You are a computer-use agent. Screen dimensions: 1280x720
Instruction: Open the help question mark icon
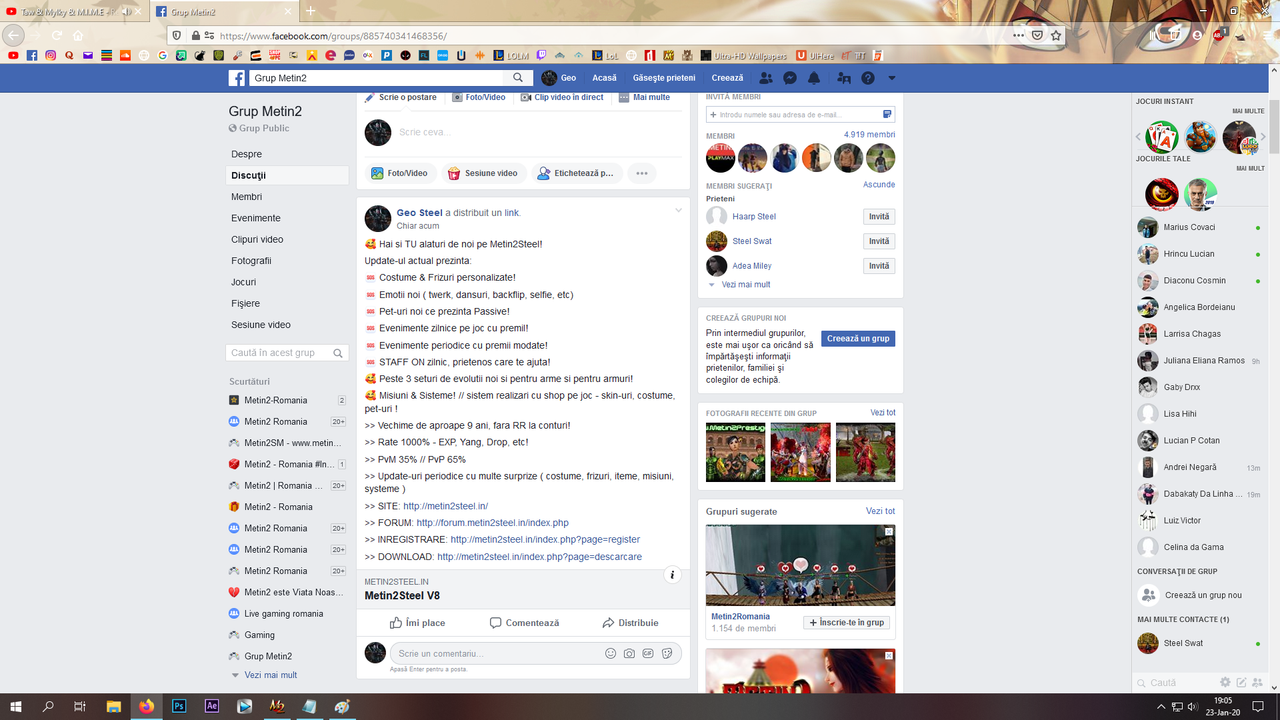[868, 78]
